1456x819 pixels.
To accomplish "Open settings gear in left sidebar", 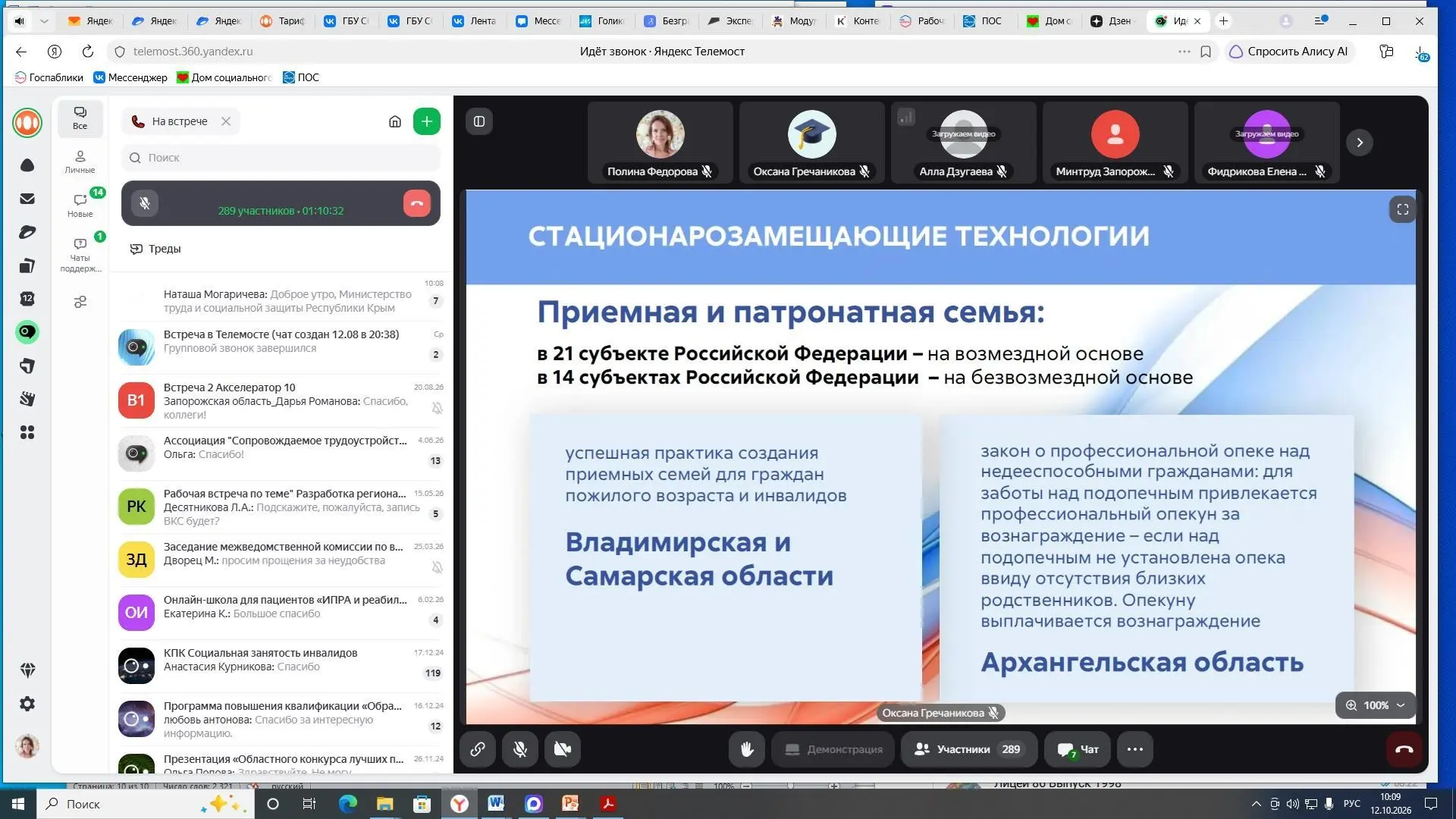I will point(27,704).
